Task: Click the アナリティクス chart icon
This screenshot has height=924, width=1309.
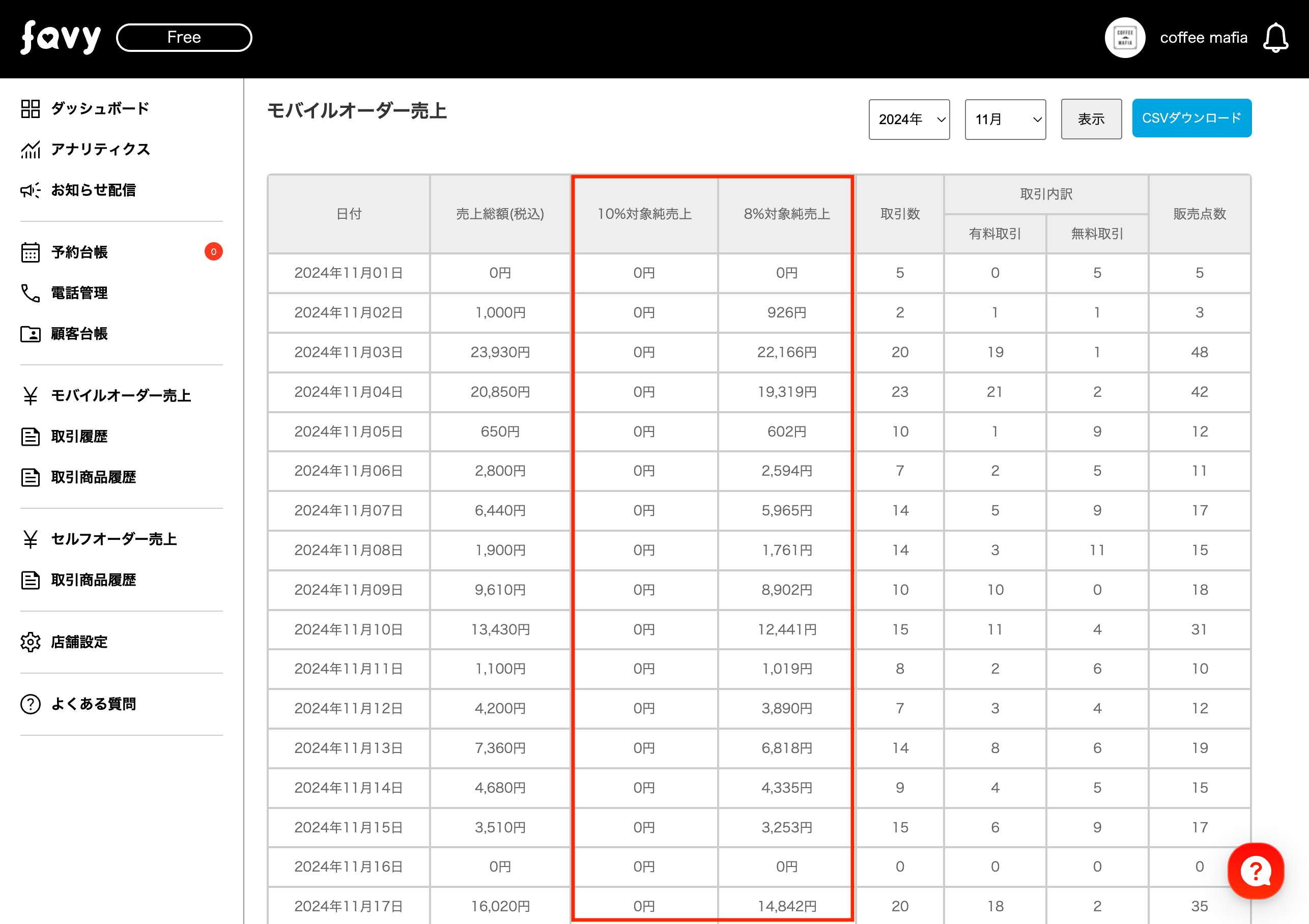Action: 30,150
